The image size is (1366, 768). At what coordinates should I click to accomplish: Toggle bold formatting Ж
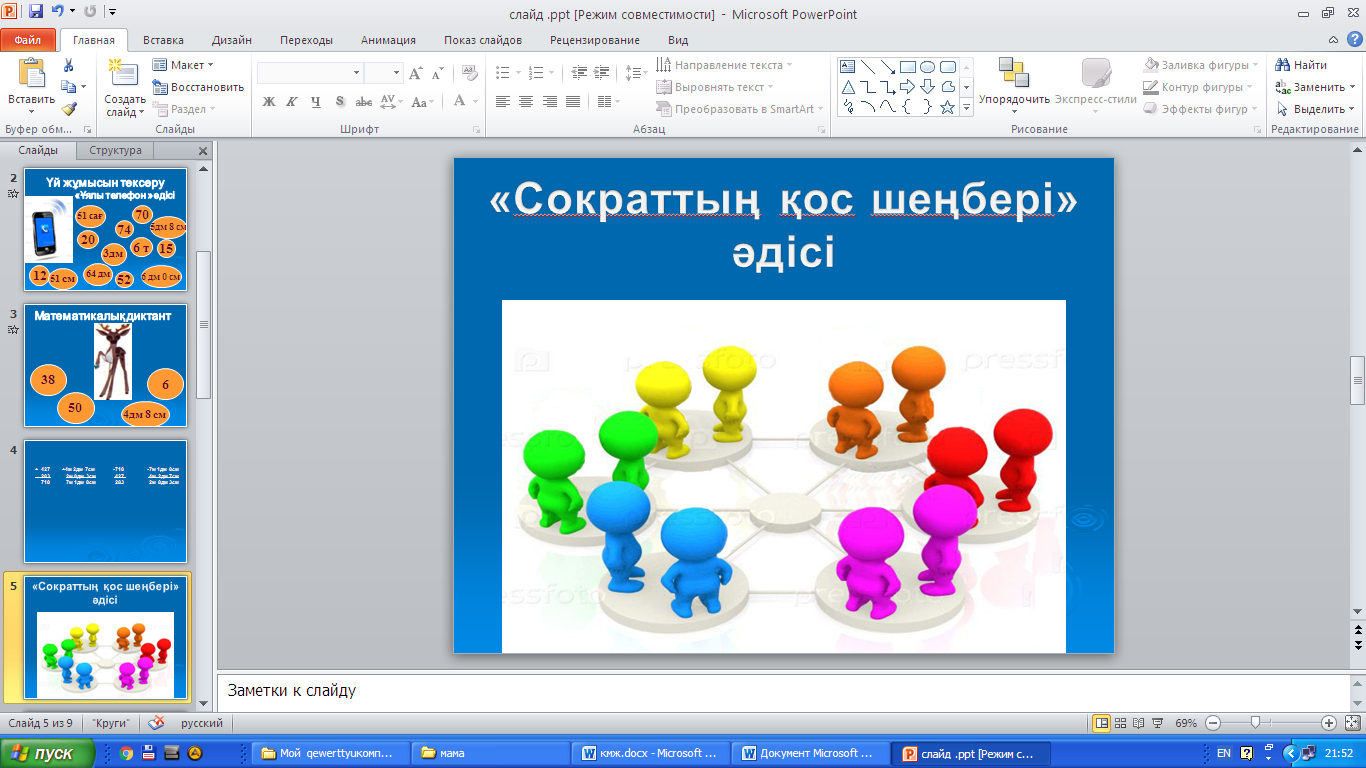click(268, 102)
